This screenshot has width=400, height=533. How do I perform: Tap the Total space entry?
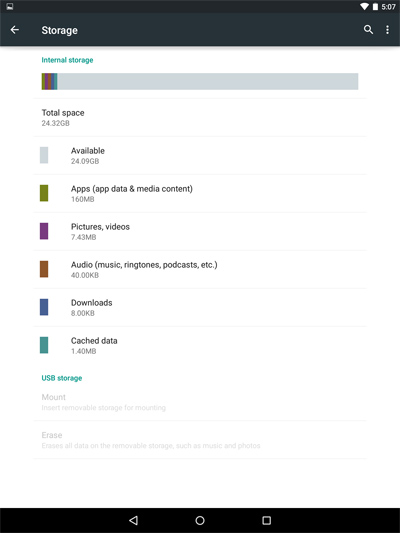(x=200, y=118)
